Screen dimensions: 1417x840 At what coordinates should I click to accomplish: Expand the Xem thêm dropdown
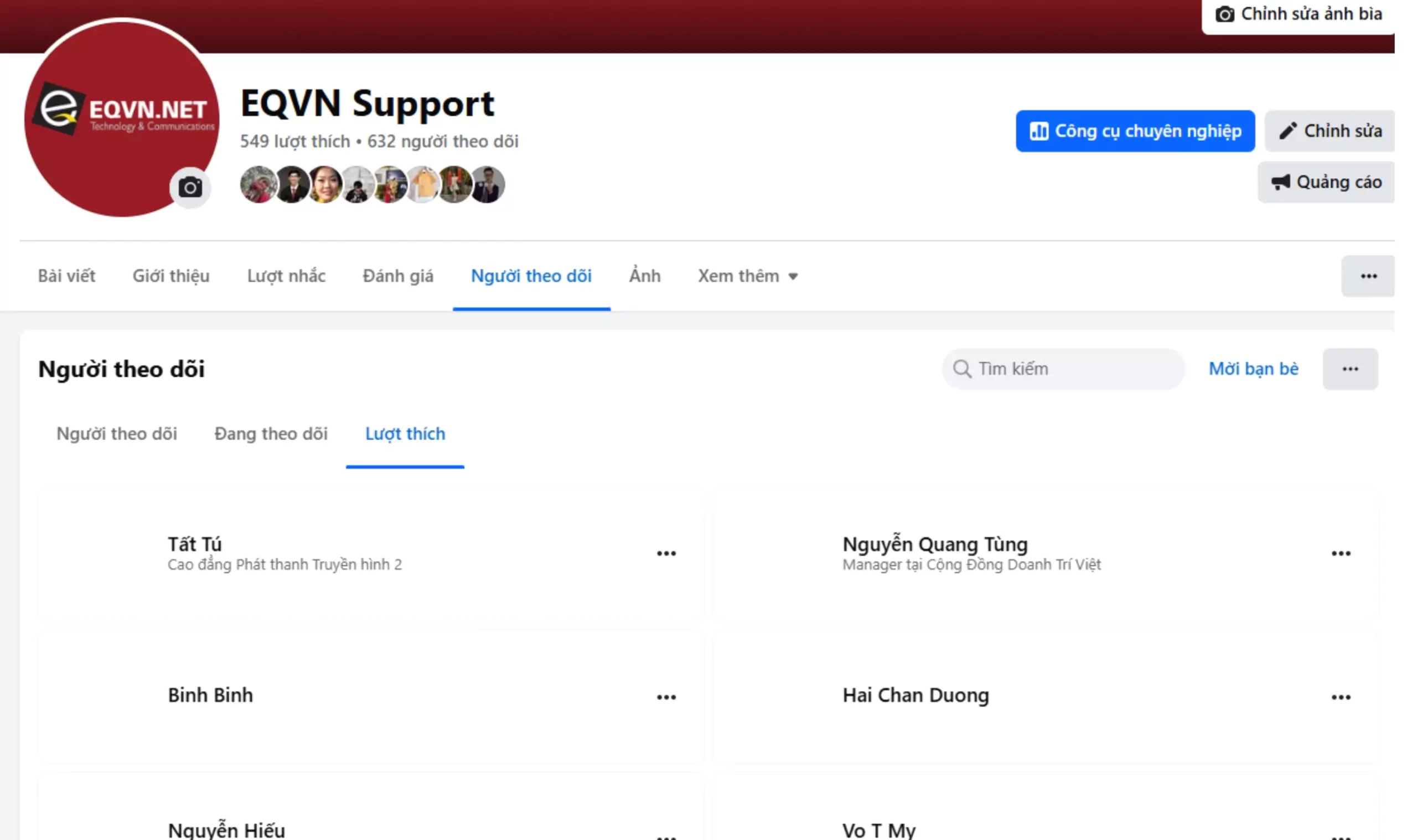pos(747,276)
